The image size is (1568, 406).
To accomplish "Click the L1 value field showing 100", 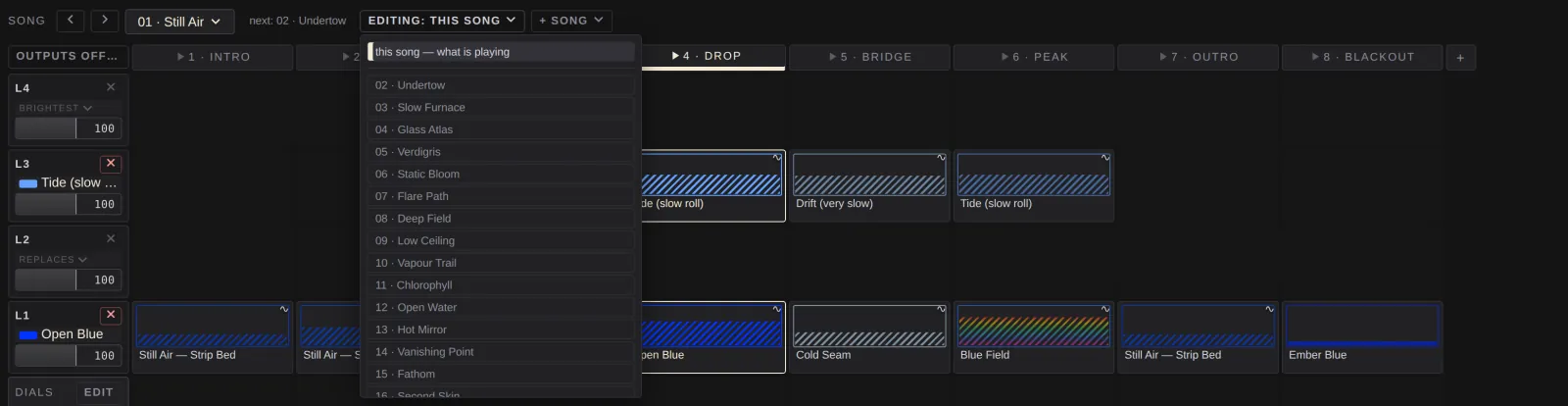I will click(x=100, y=355).
